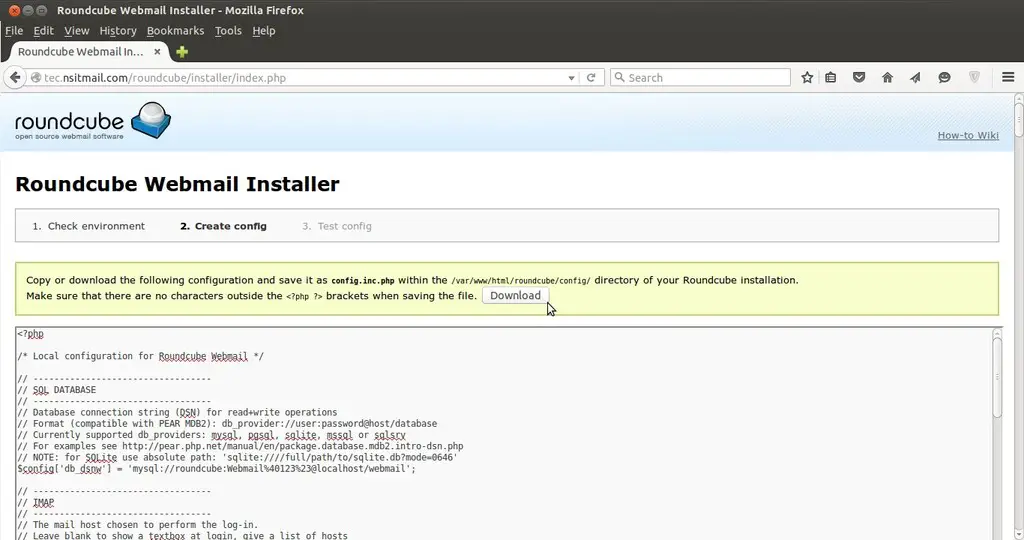Image resolution: width=1024 pixels, height=540 pixels.
Task: Open the Help menu
Action: pyautogui.click(x=264, y=31)
